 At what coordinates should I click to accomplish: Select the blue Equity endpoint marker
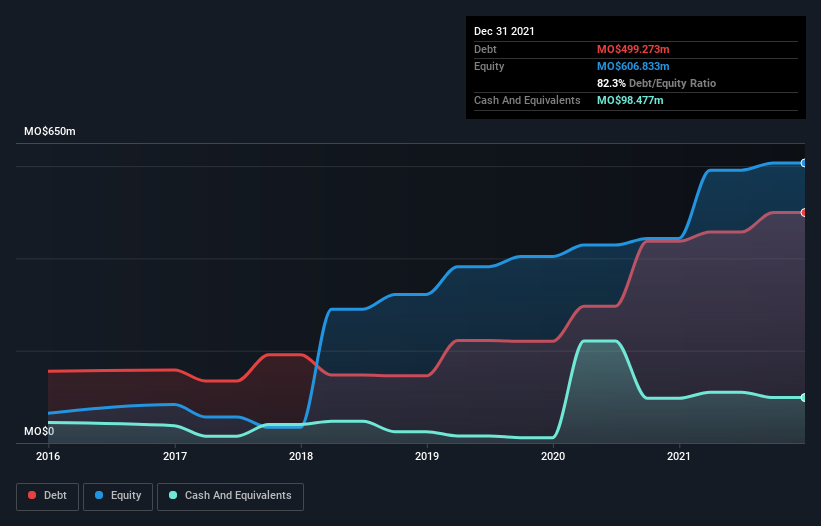click(803, 163)
